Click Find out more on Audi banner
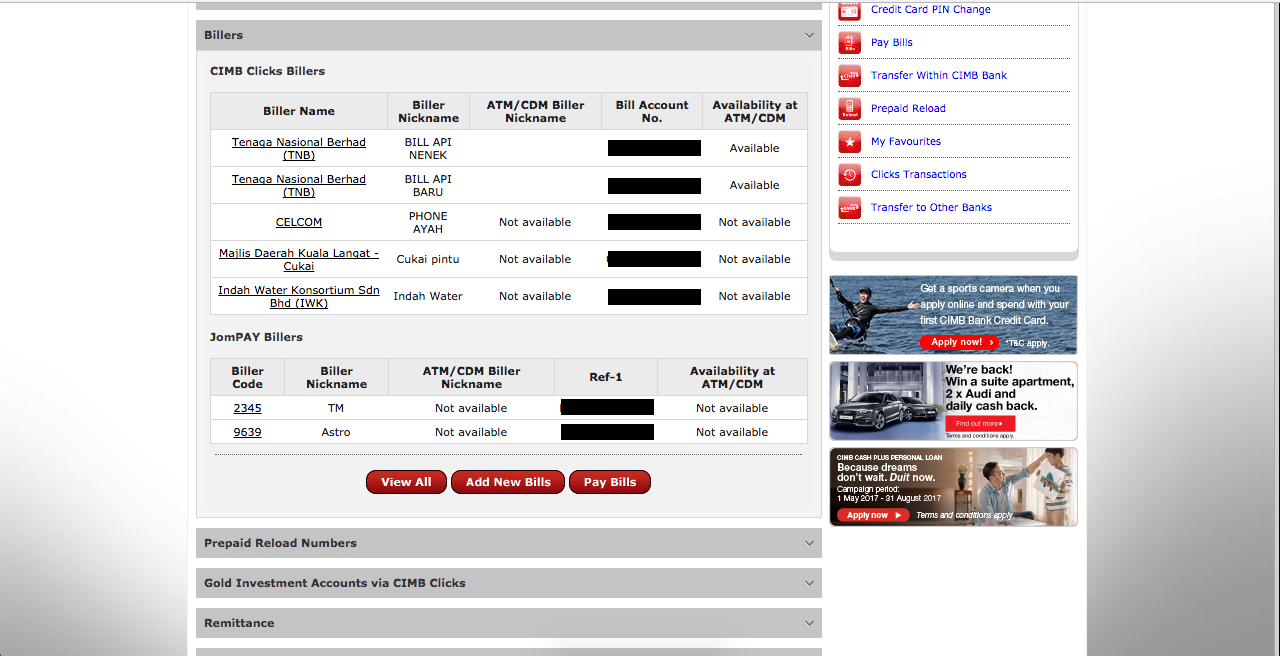The height and width of the screenshot is (656, 1280). coord(980,424)
